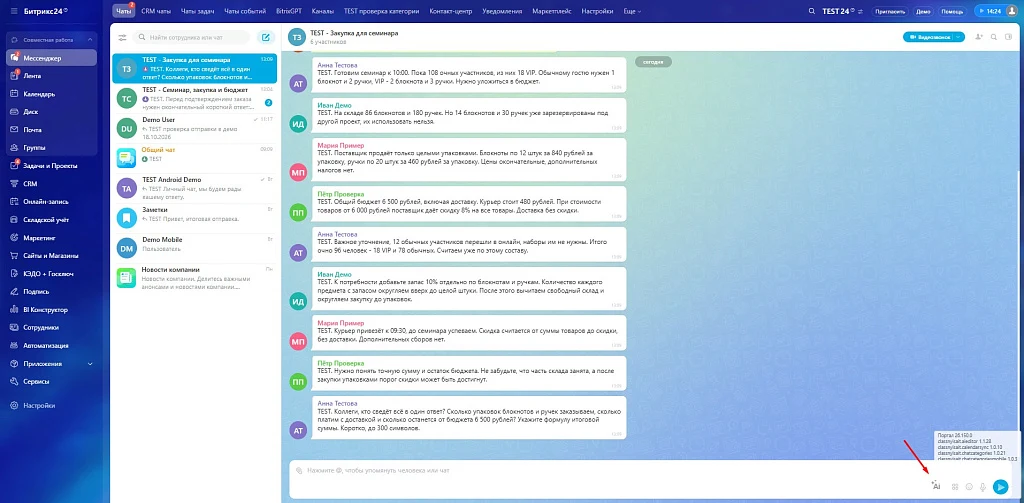
Task: Open the Demo Mobile chat
Action: pos(195,248)
